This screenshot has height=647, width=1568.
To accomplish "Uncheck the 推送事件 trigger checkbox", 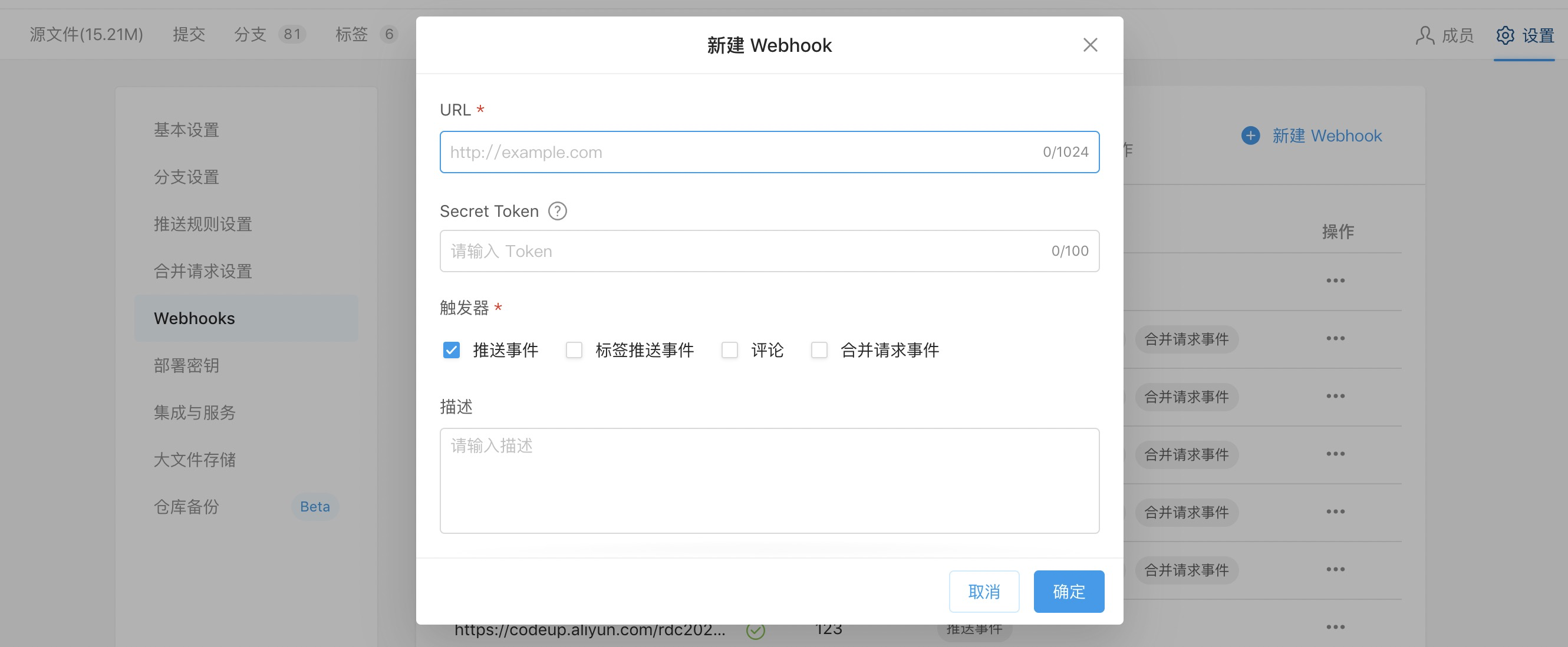I will click(451, 350).
